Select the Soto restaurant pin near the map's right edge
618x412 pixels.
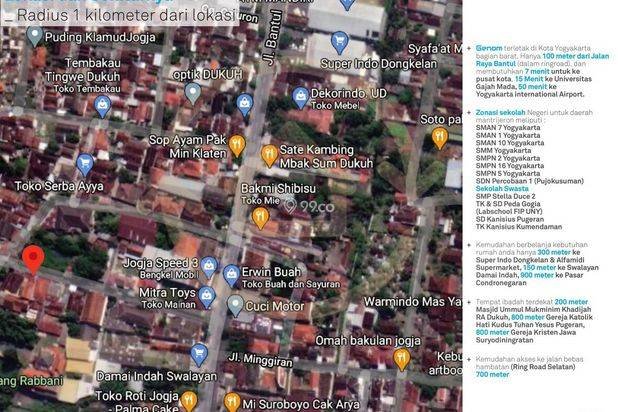(439, 138)
